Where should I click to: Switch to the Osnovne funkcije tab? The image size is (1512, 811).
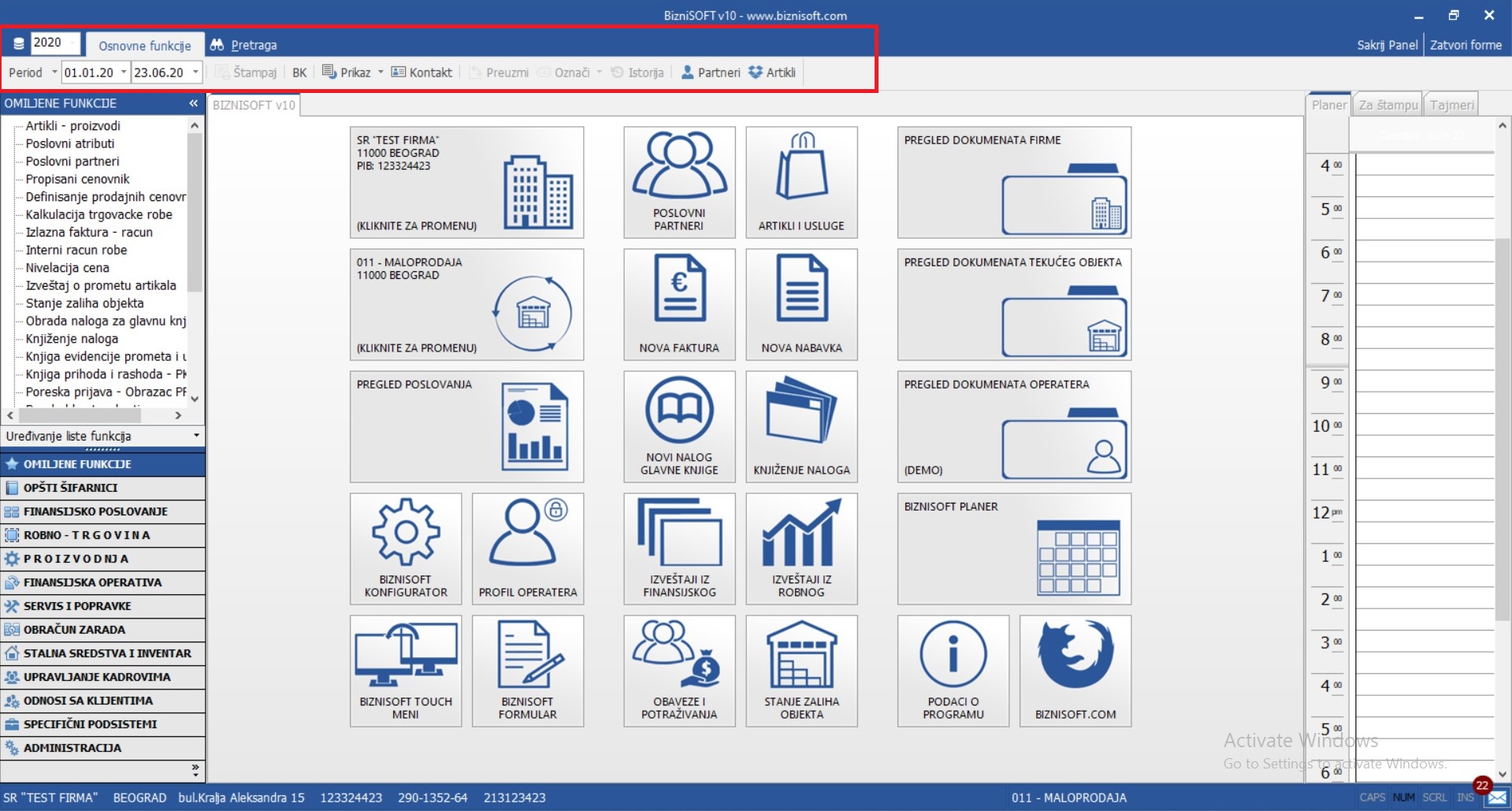pos(145,45)
